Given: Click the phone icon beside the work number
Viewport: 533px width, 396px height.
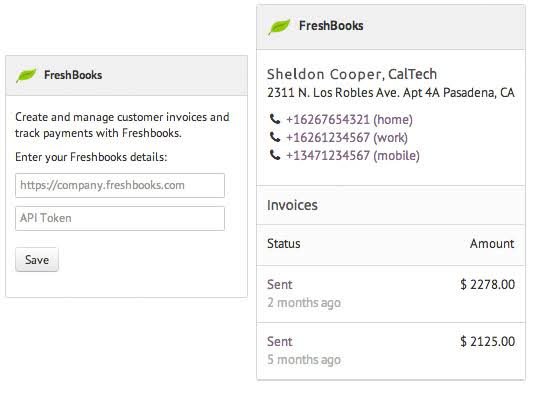Looking at the screenshot, I should [x=275, y=137].
